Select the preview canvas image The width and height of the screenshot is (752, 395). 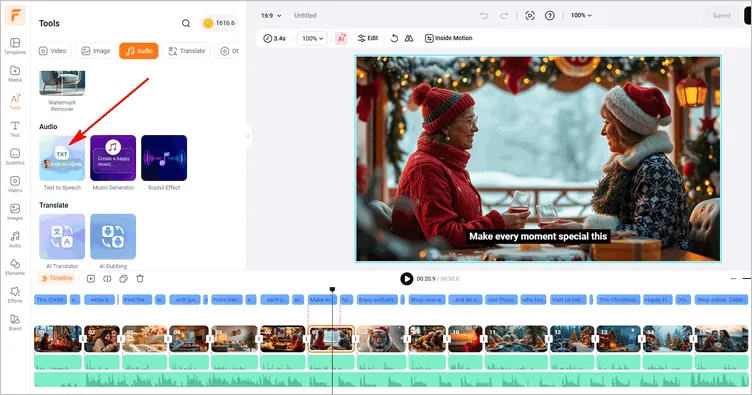click(x=538, y=159)
